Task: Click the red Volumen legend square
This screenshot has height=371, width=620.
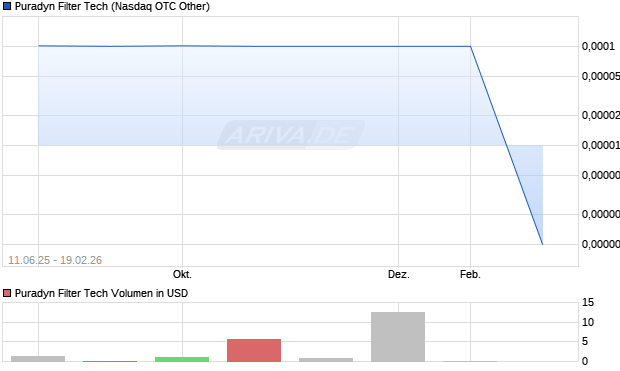Action: [7, 293]
